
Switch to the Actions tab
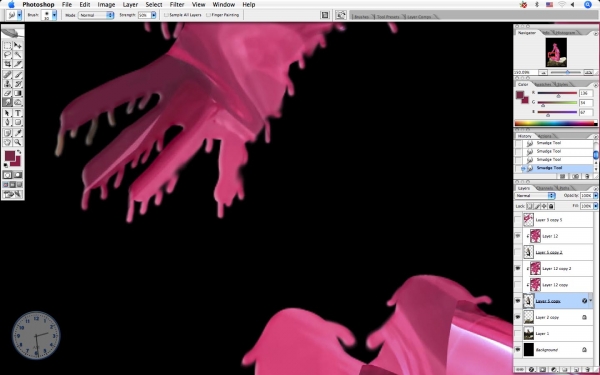click(544, 136)
